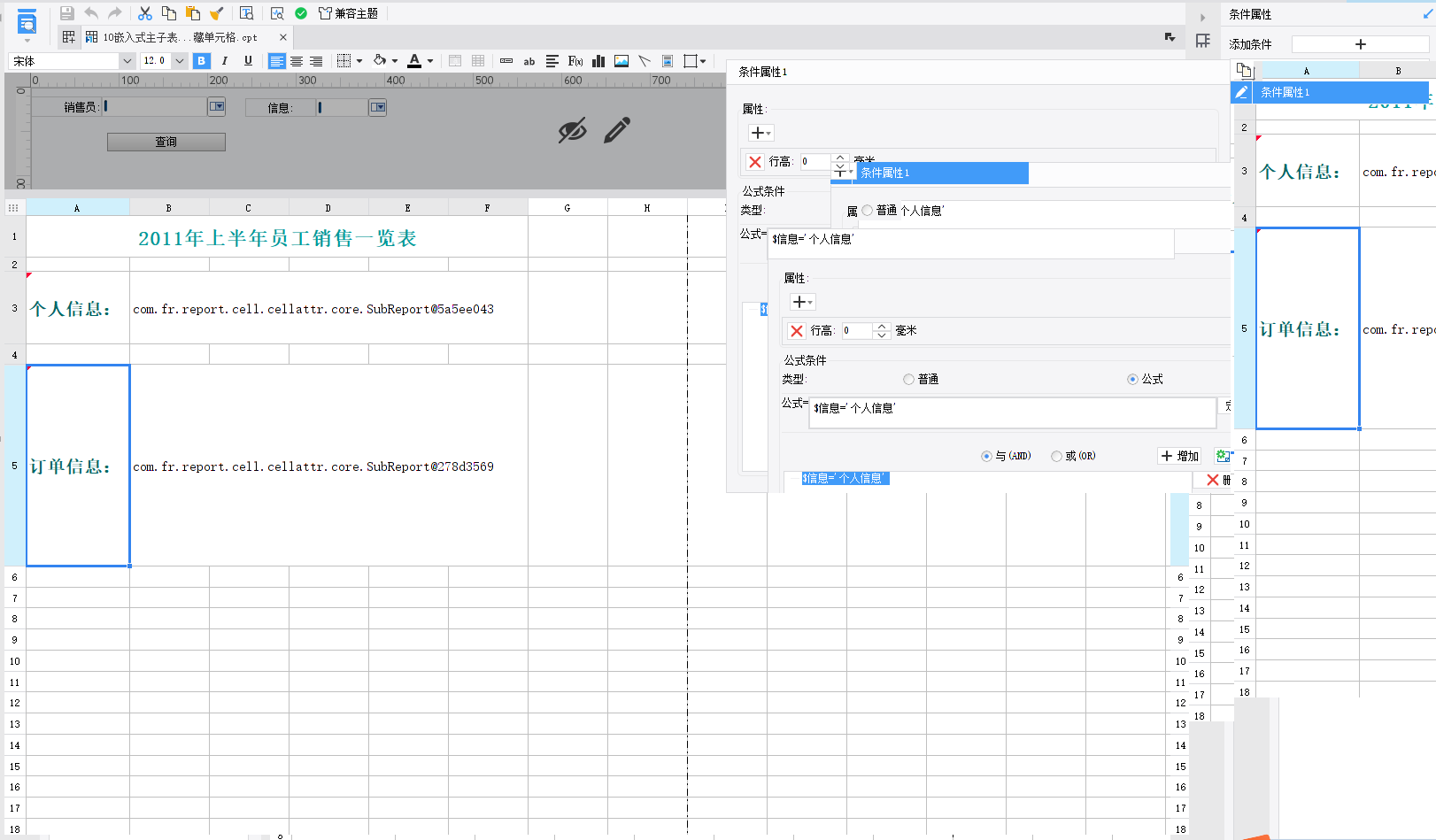Image resolution: width=1436 pixels, height=840 pixels.
Task: Remove the lower 行高 property with red X
Action: click(x=797, y=330)
